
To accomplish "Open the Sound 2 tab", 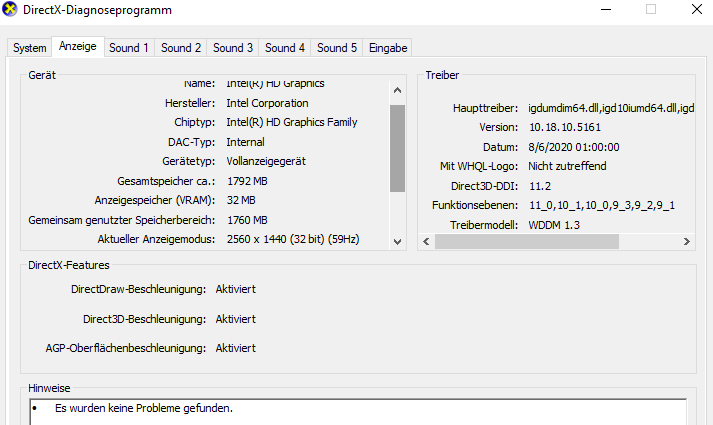I will point(181,48).
